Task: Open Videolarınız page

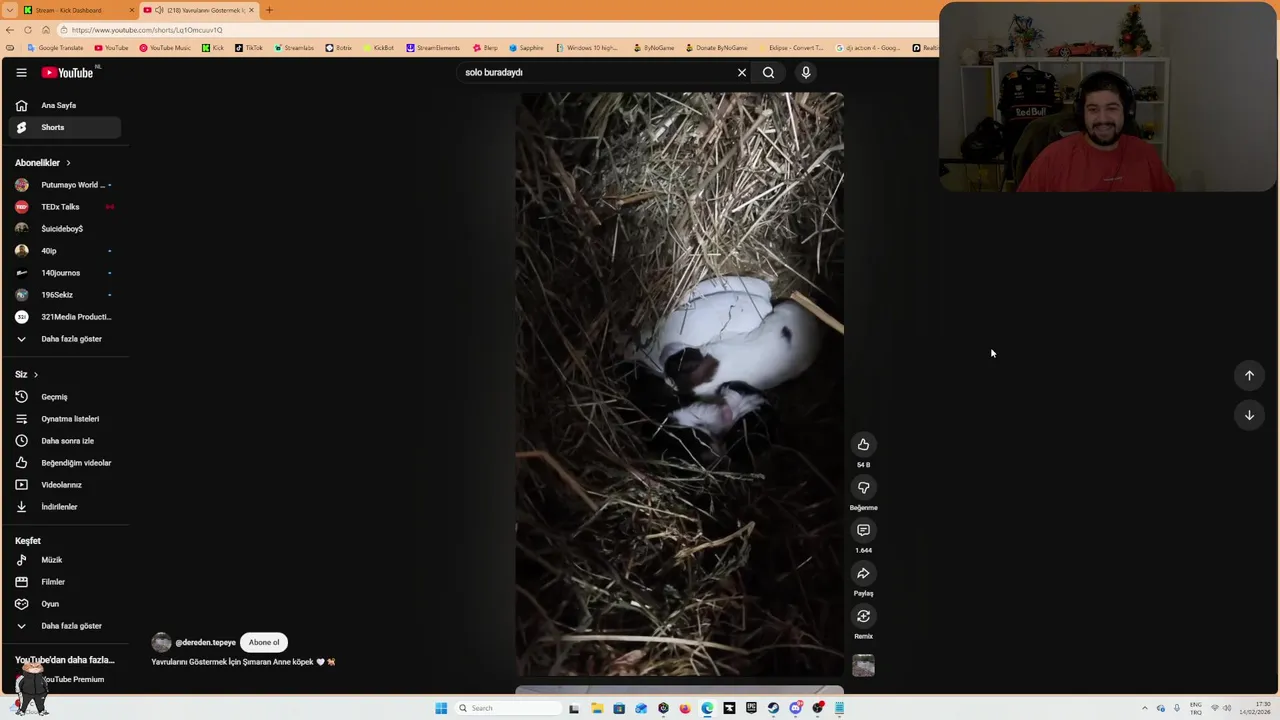Action: click(64, 485)
